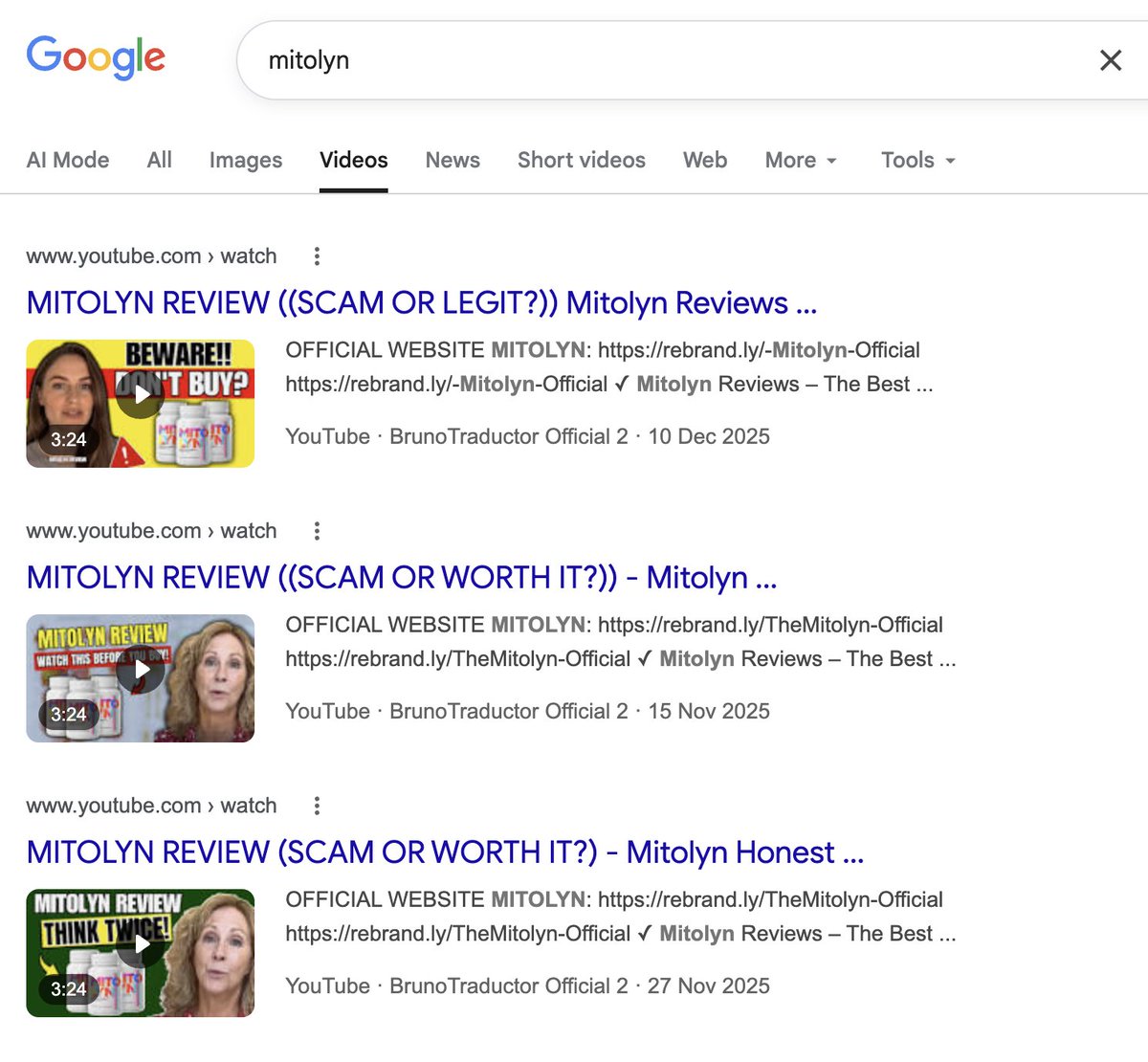
Task: Play the BEWARE DON'T BUY video thumbnail
Action: [x=141, y=404]
